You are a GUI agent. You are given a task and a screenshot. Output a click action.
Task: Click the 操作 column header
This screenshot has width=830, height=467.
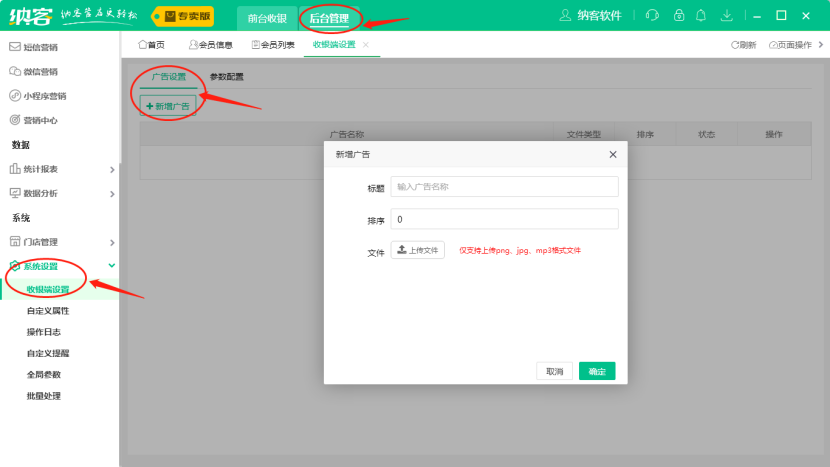pyautogui.click(x=774, y=134)
